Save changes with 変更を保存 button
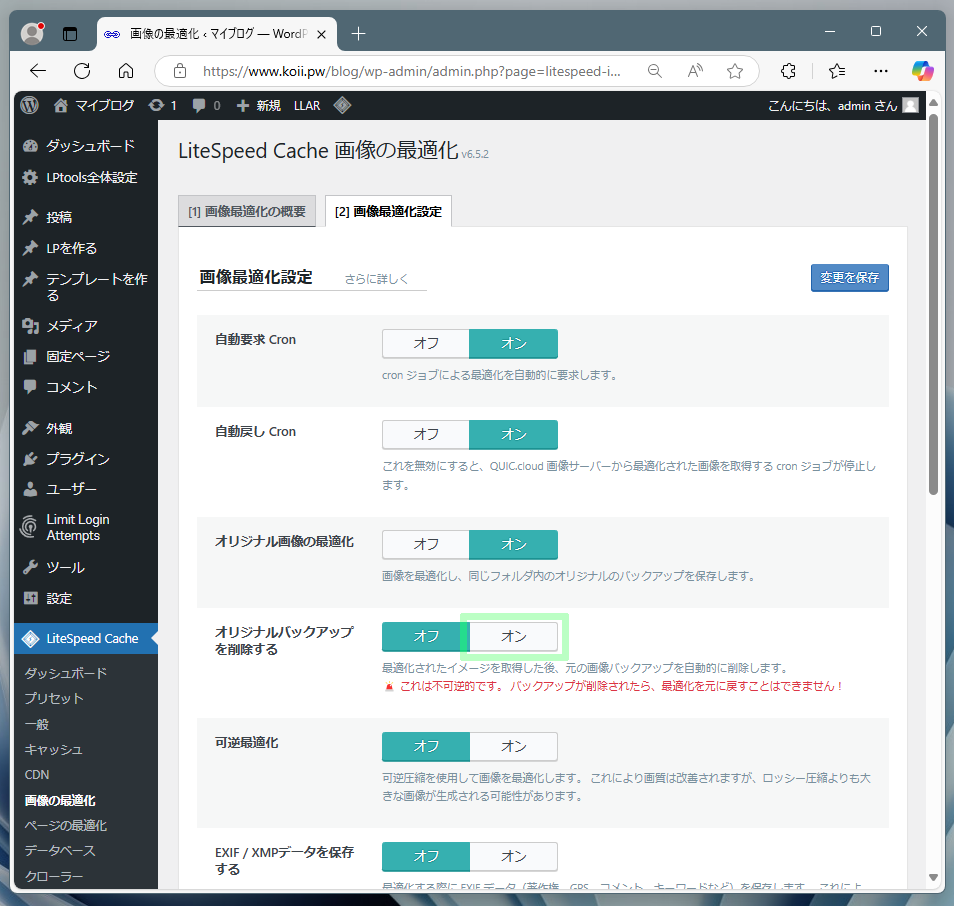This screenshot has width=954, height=906. [849, 278]
